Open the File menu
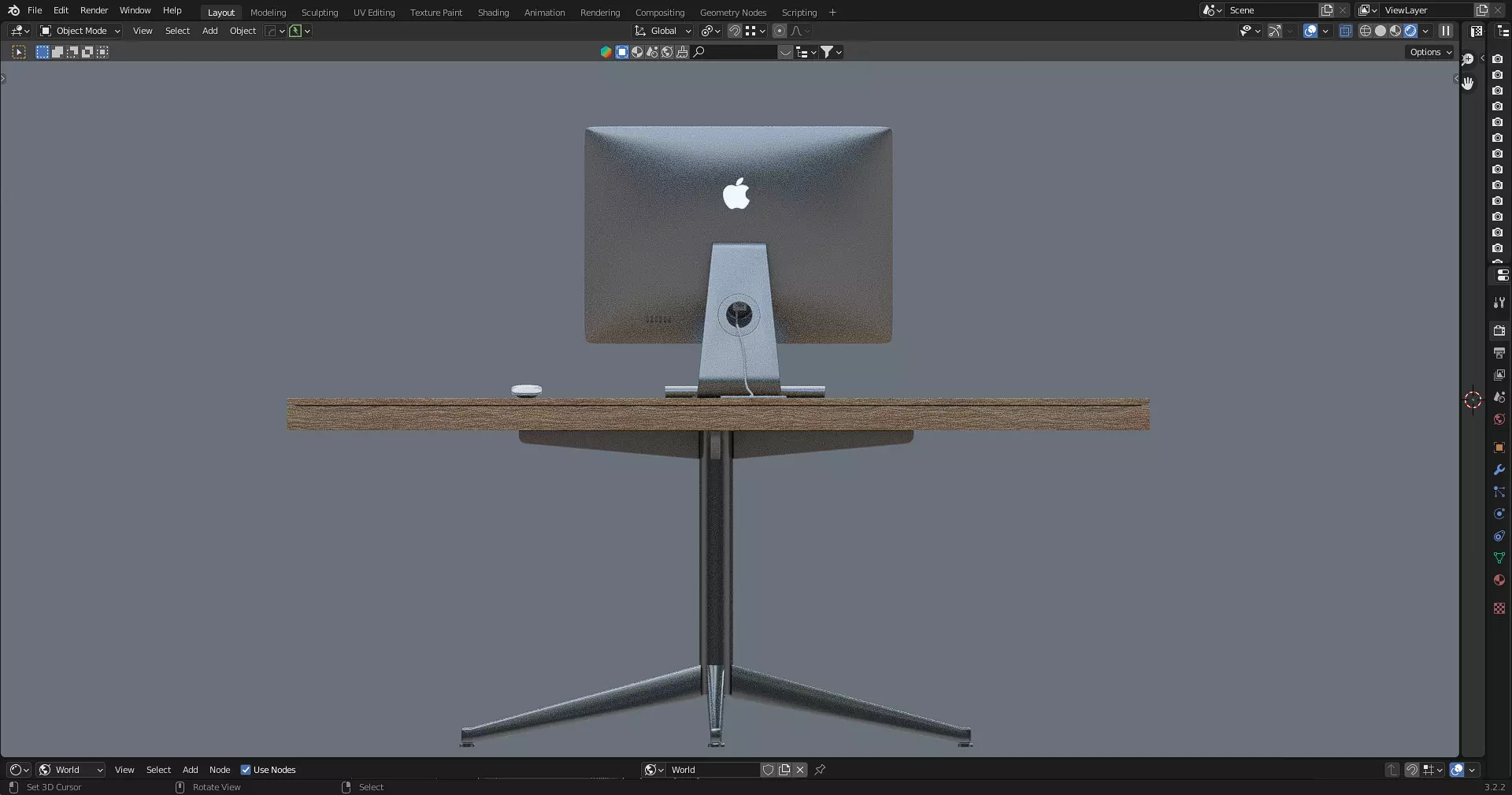Screen dimensions: 1512x795 click(x=35, y=10)
